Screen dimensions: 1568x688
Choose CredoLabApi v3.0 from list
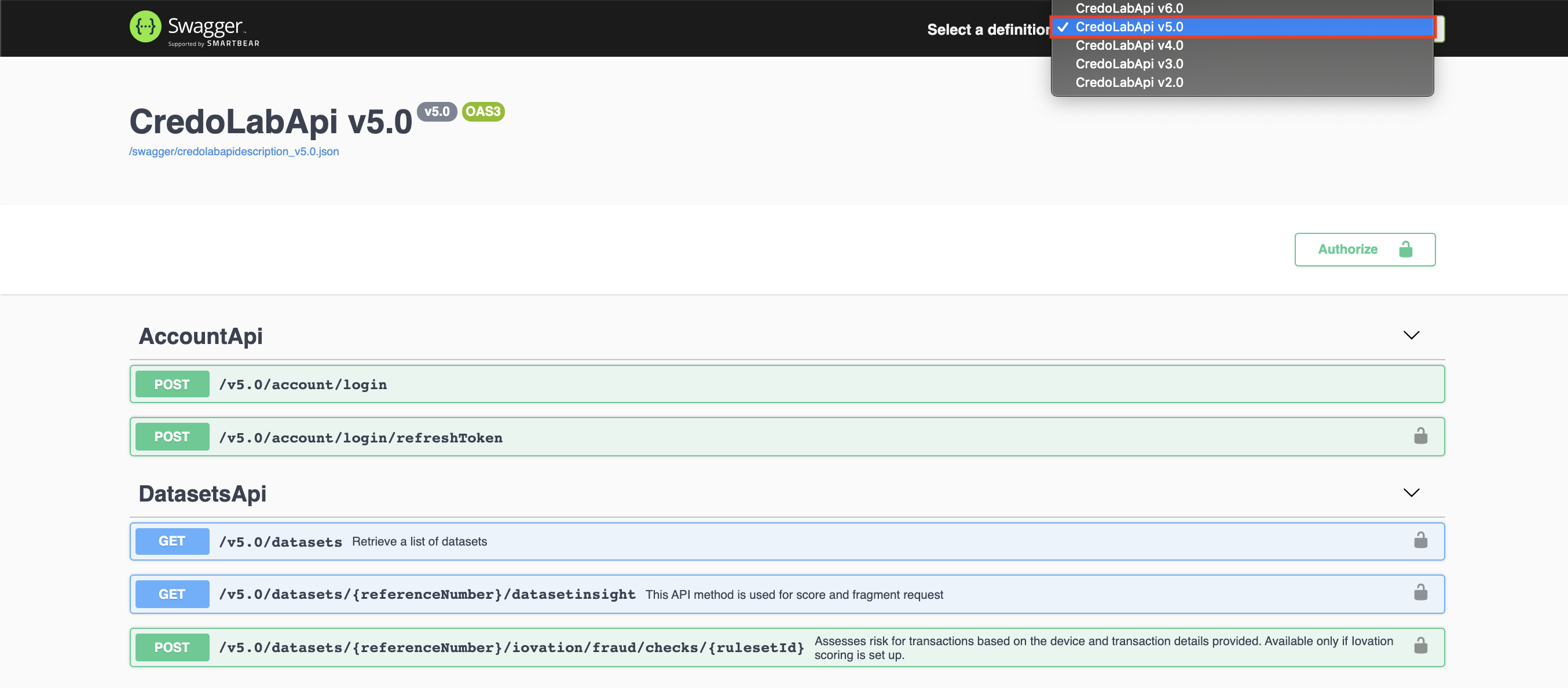1243,64
